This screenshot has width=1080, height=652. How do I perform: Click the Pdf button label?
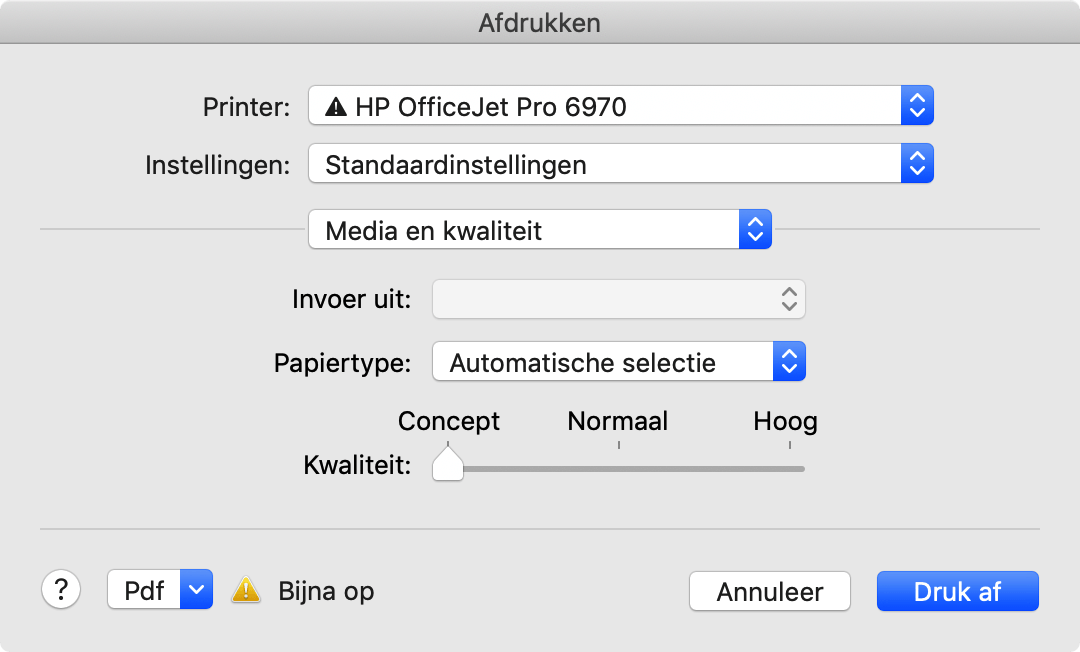click(x=144, y=590)
